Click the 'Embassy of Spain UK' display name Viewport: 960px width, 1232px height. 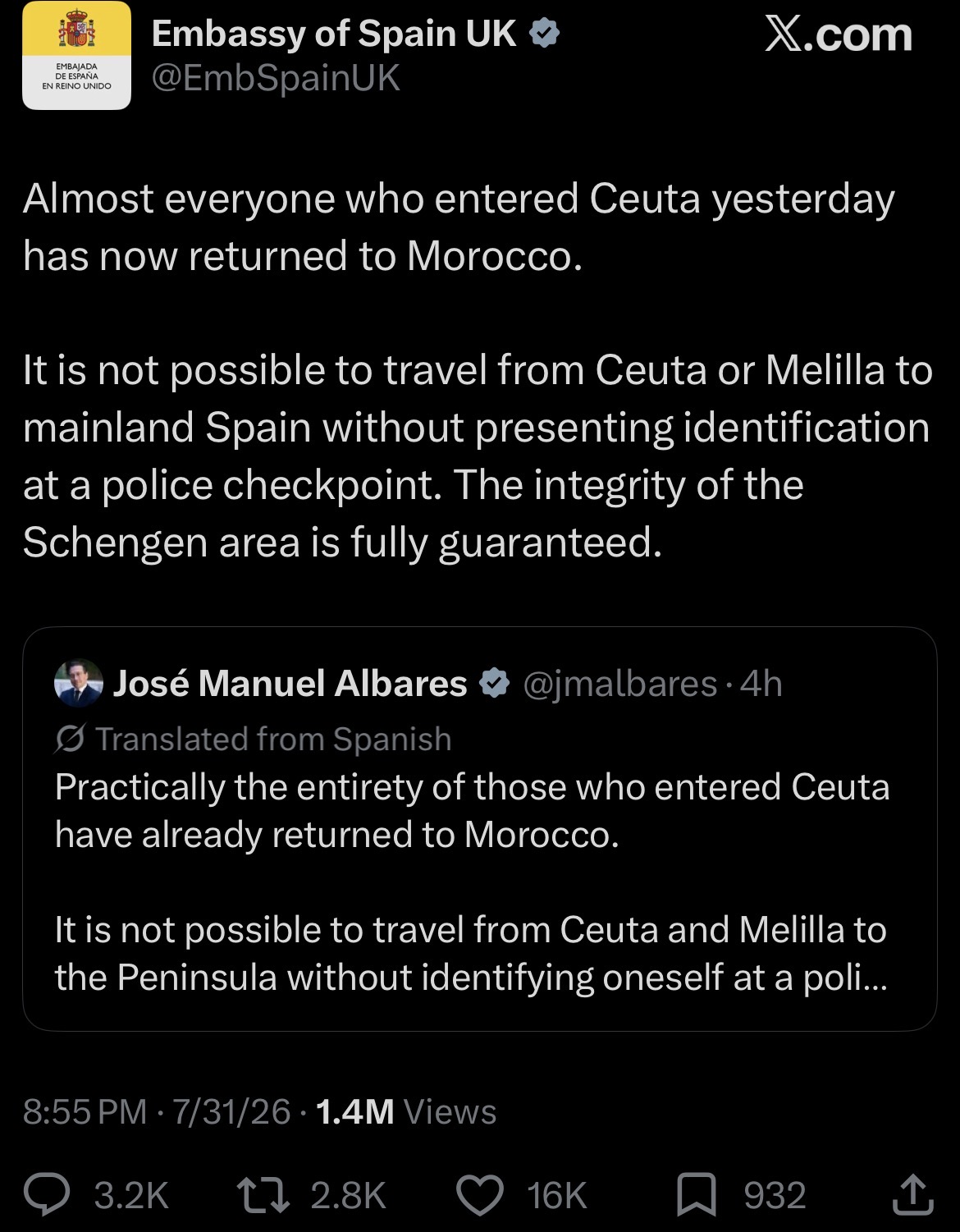click(x=334, y=34)
